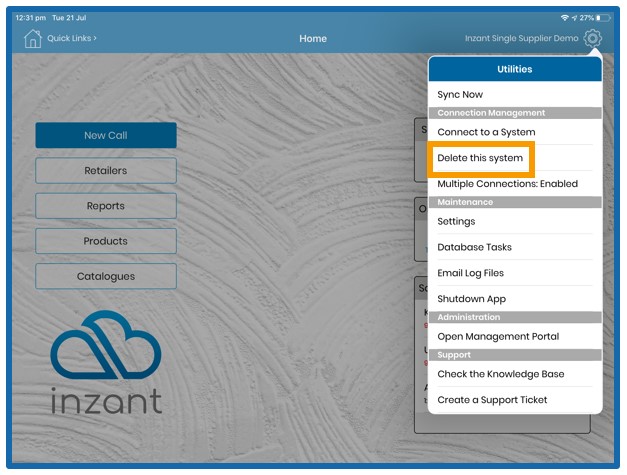The width and height of the screenshot is (627, 475).
Task: Choose Connect to a System
Action: click(x=515, y=132)
